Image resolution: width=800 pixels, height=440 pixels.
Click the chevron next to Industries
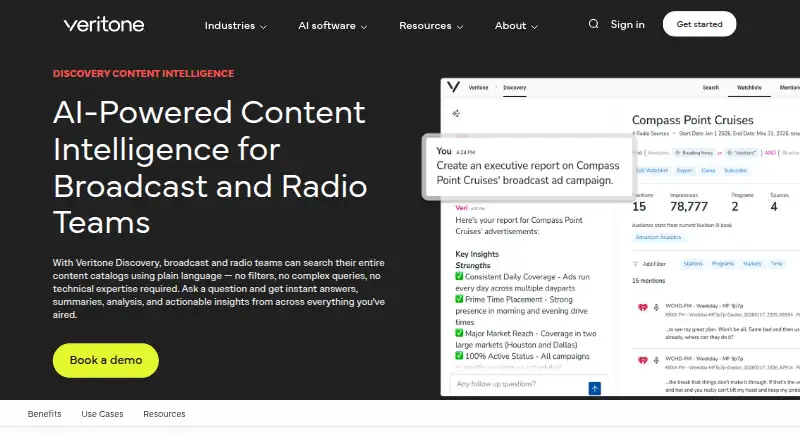tap(263, 27)
